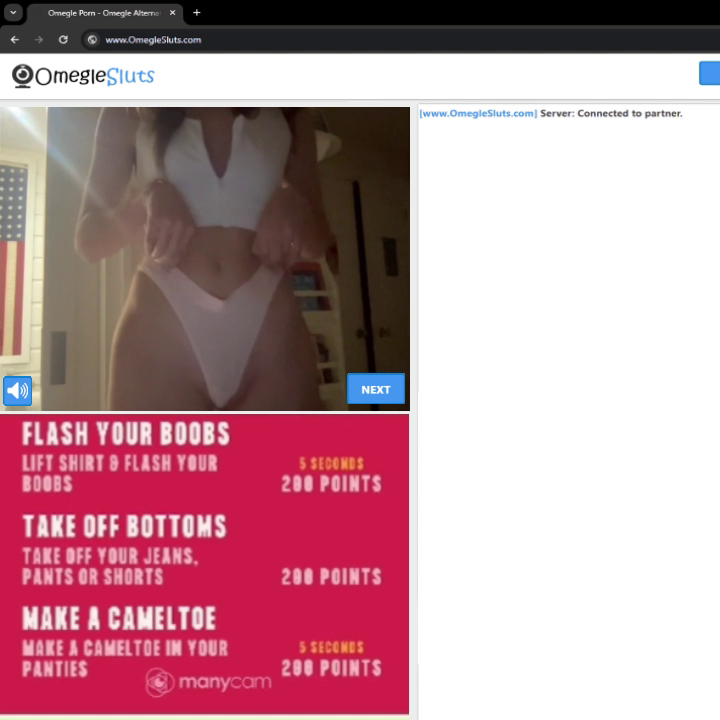Open the site information icon in address bar
The width and height of the screenshot is (720, 720).
click(92, 40)
